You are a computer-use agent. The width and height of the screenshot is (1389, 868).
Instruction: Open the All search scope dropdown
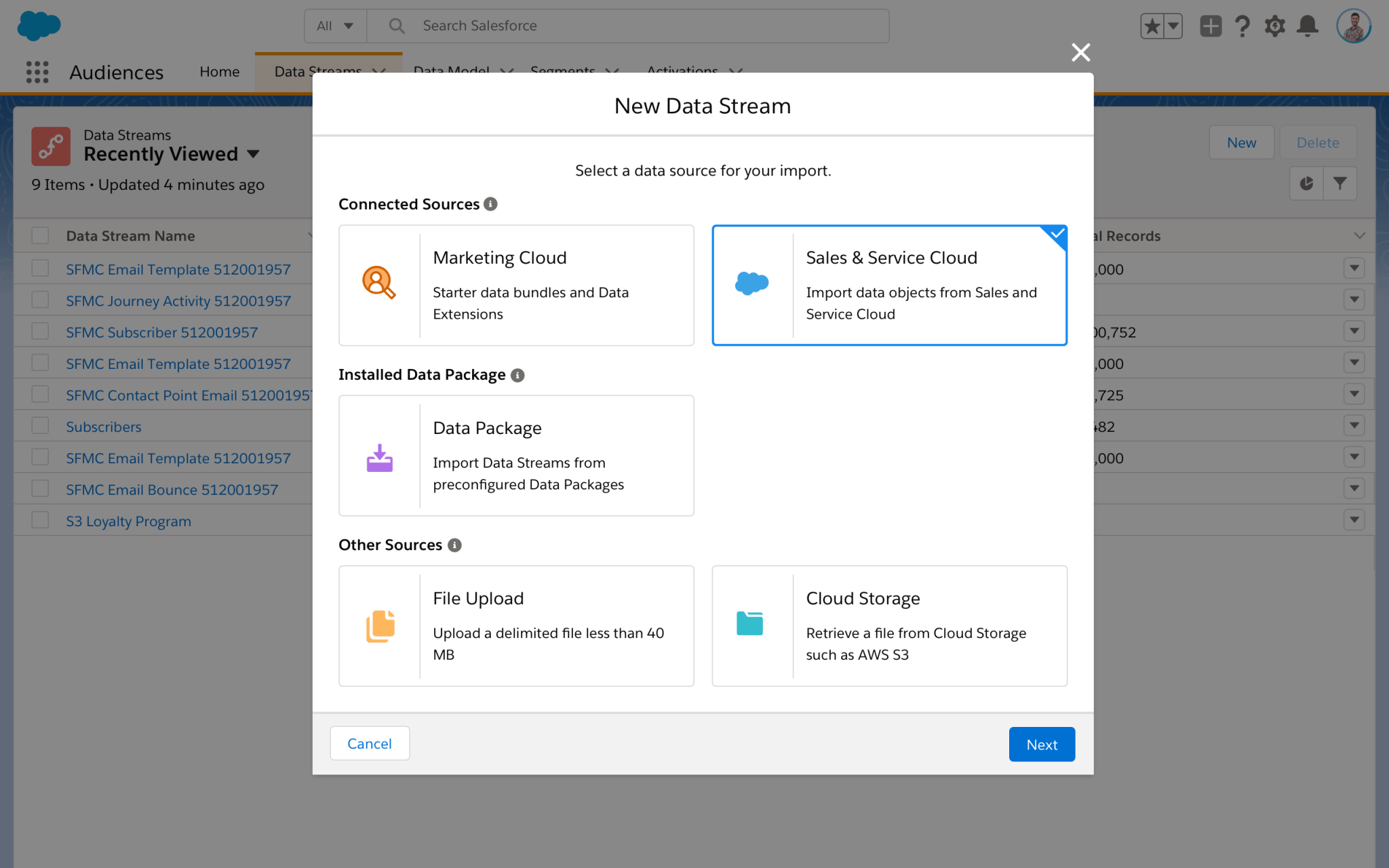point(334,25)
